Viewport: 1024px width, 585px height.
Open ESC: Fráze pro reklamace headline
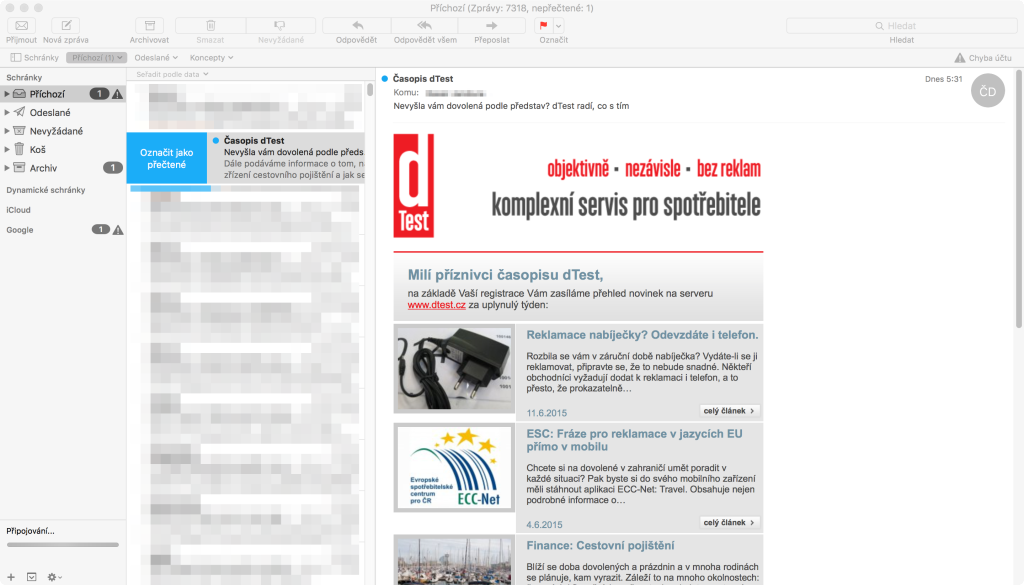point(634,440)
